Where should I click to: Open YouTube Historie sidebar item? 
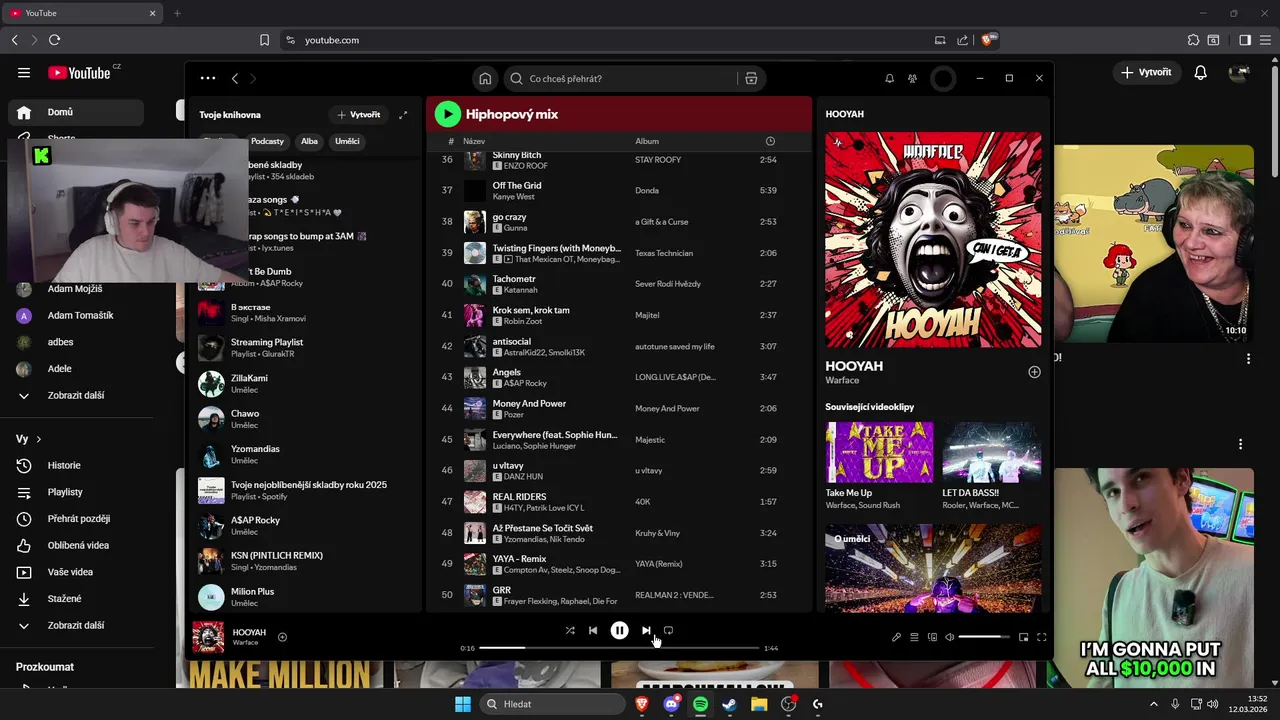[76, 465]
